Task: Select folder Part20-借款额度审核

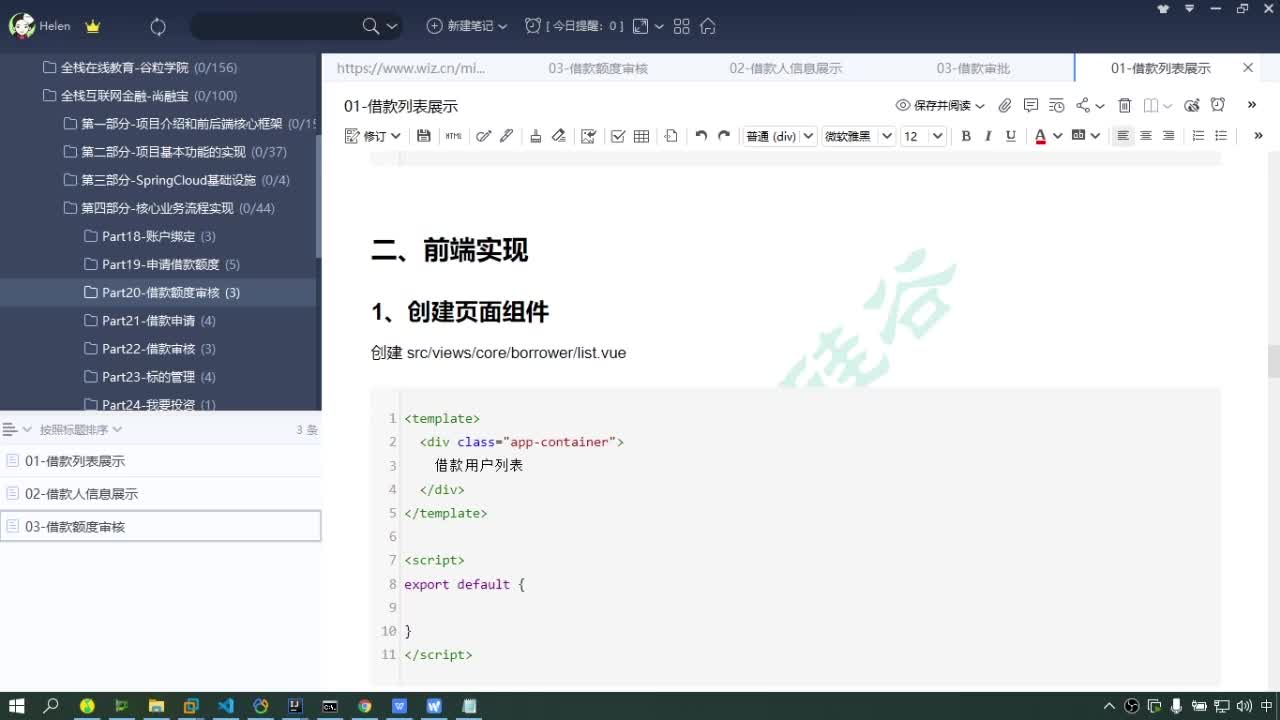Action: pos(158,292)
